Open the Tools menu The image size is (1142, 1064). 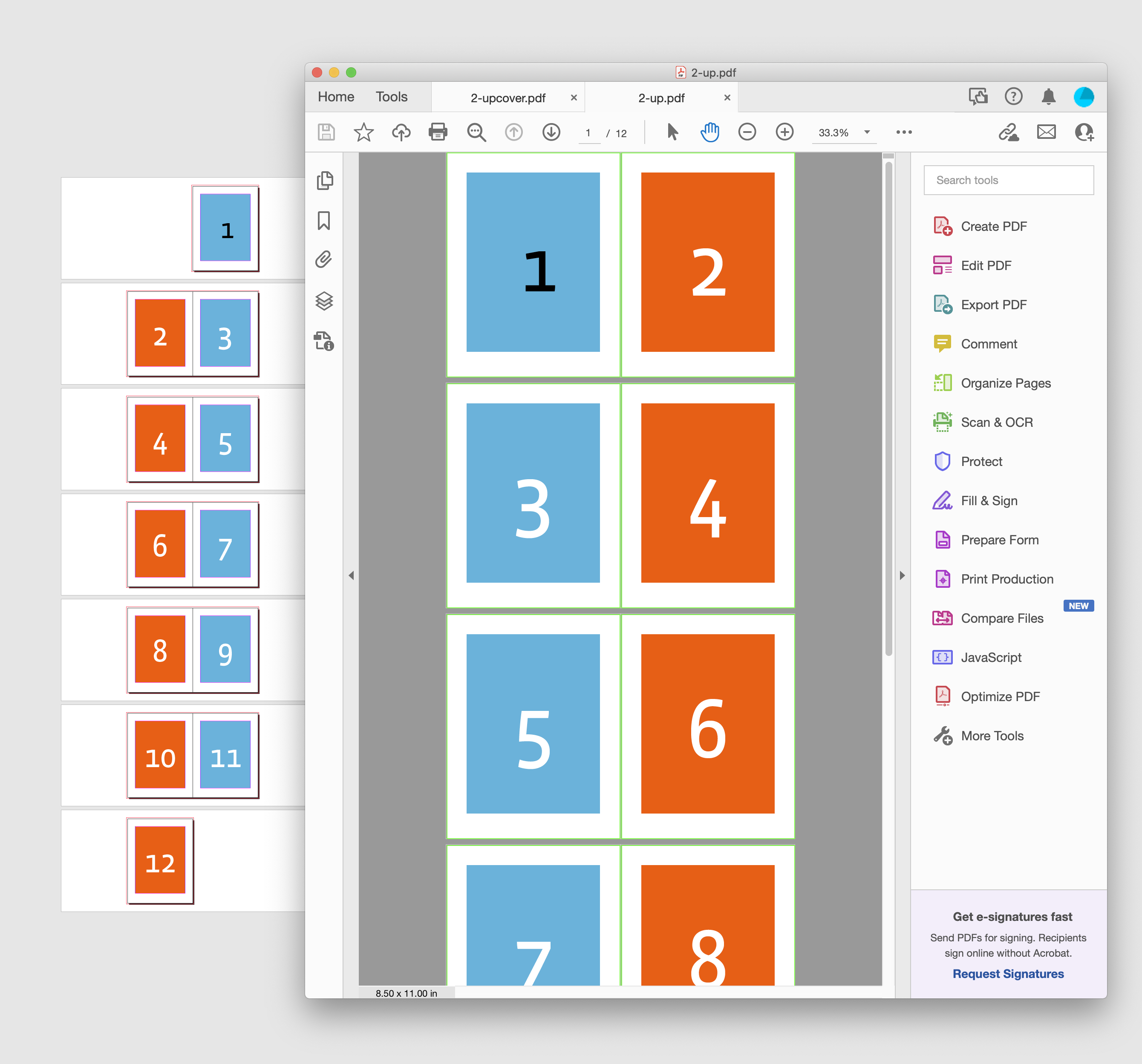click(391, 96)
